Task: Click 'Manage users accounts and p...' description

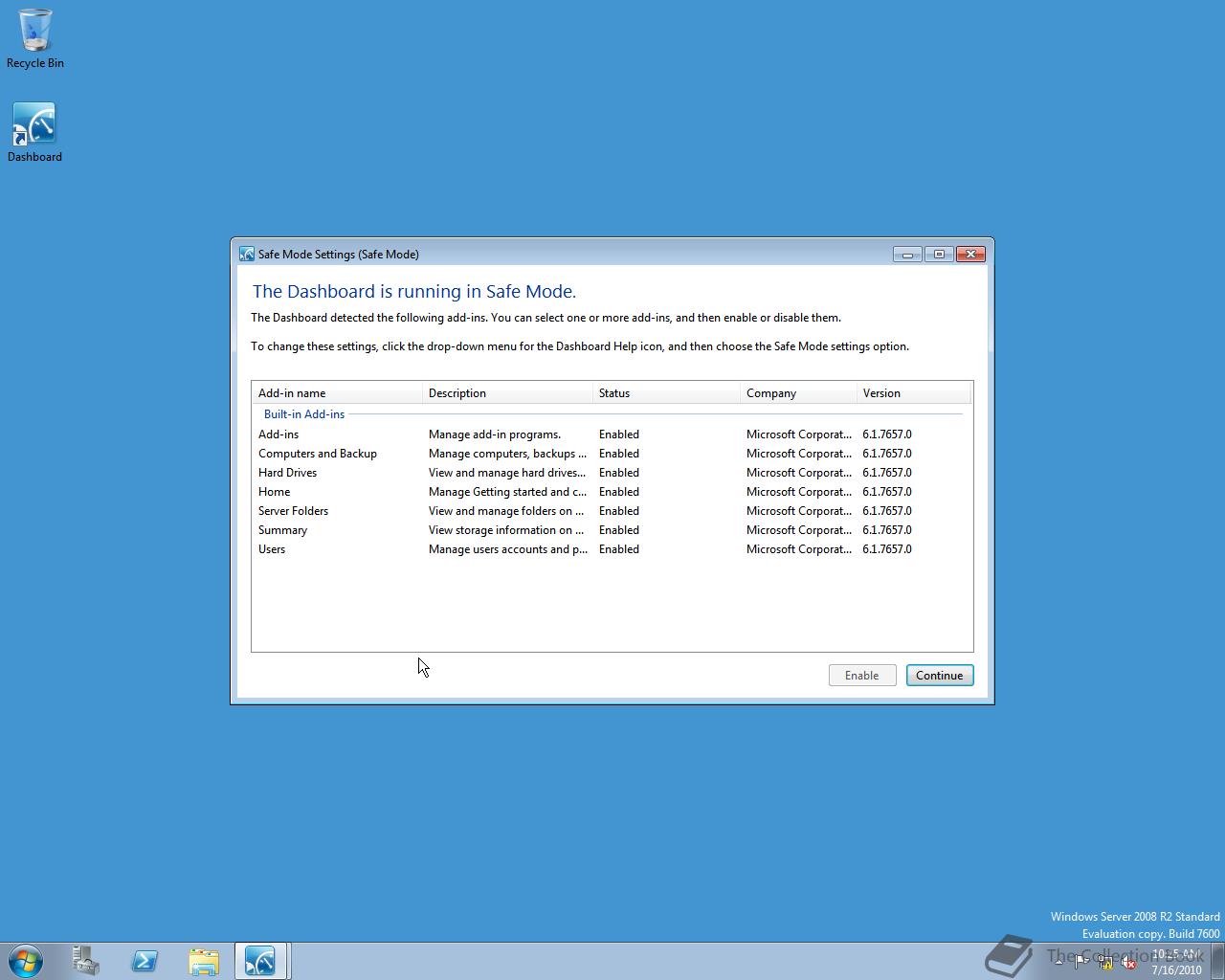Action: point(508,549)
